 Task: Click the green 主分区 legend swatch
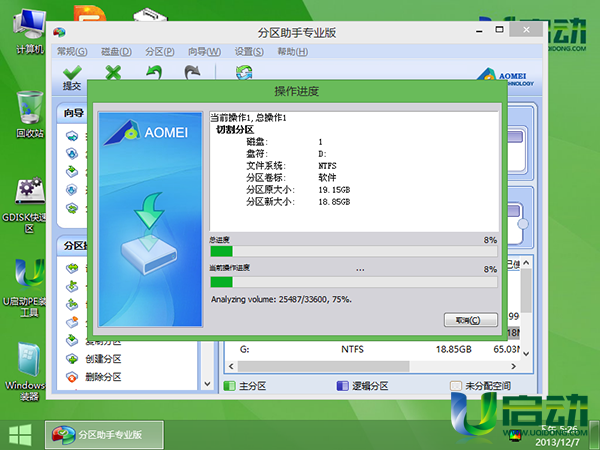point(229,386)
